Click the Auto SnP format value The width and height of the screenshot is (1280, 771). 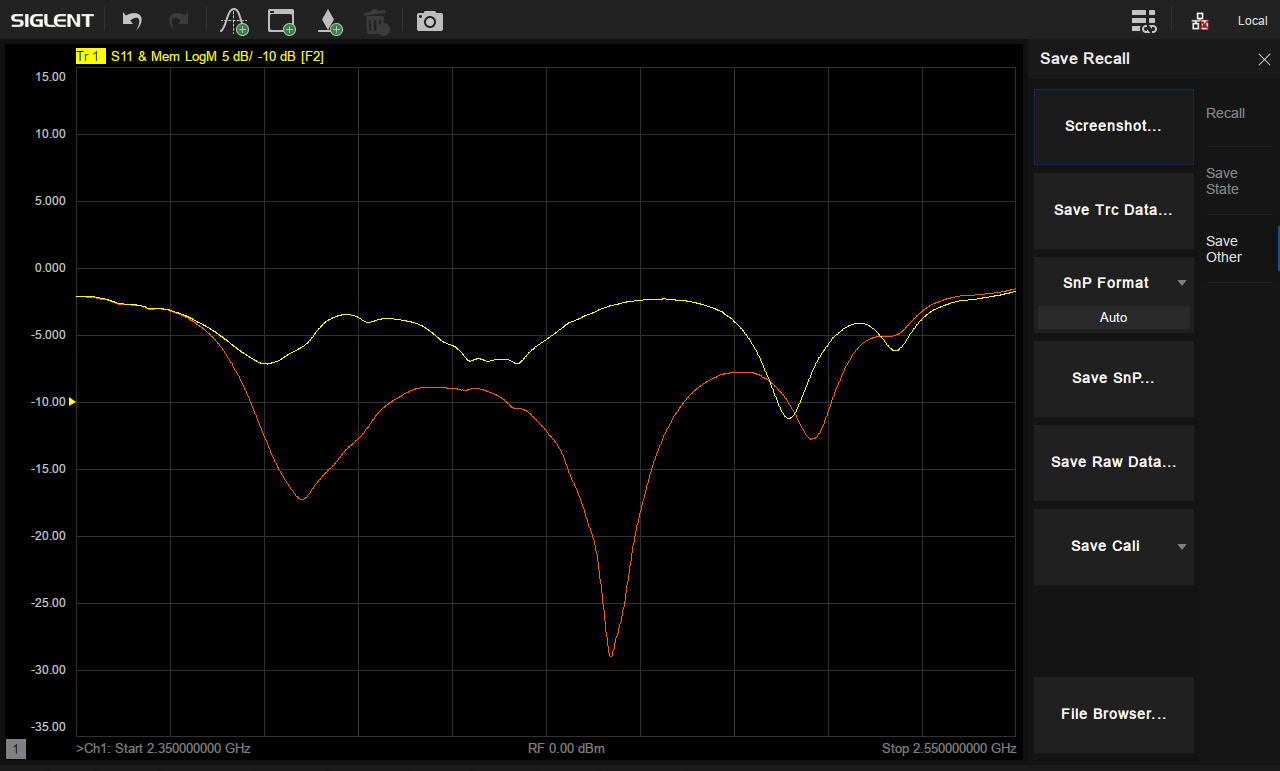(x=1113, y=317)
